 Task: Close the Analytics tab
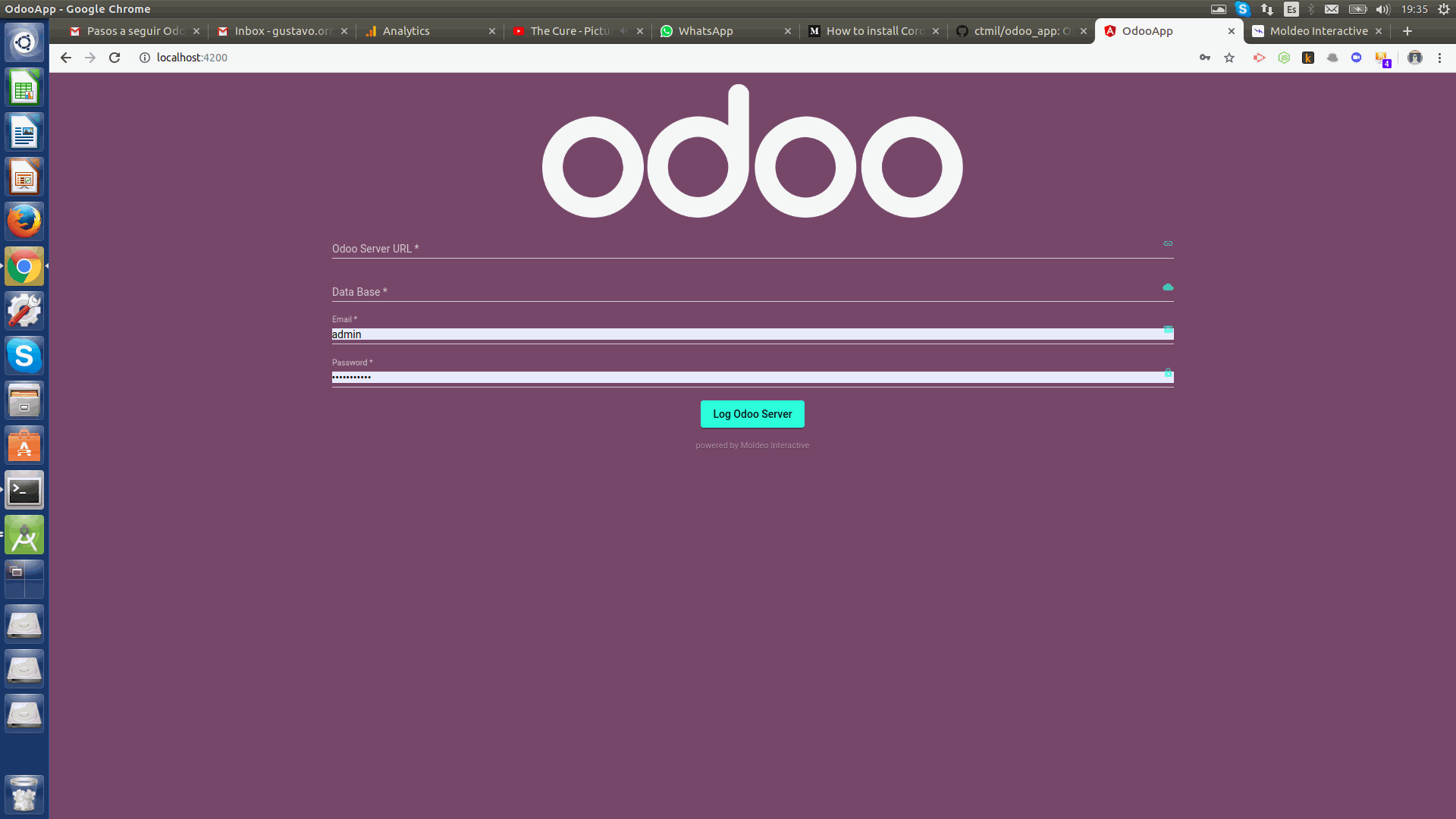[x=492, y=31]
